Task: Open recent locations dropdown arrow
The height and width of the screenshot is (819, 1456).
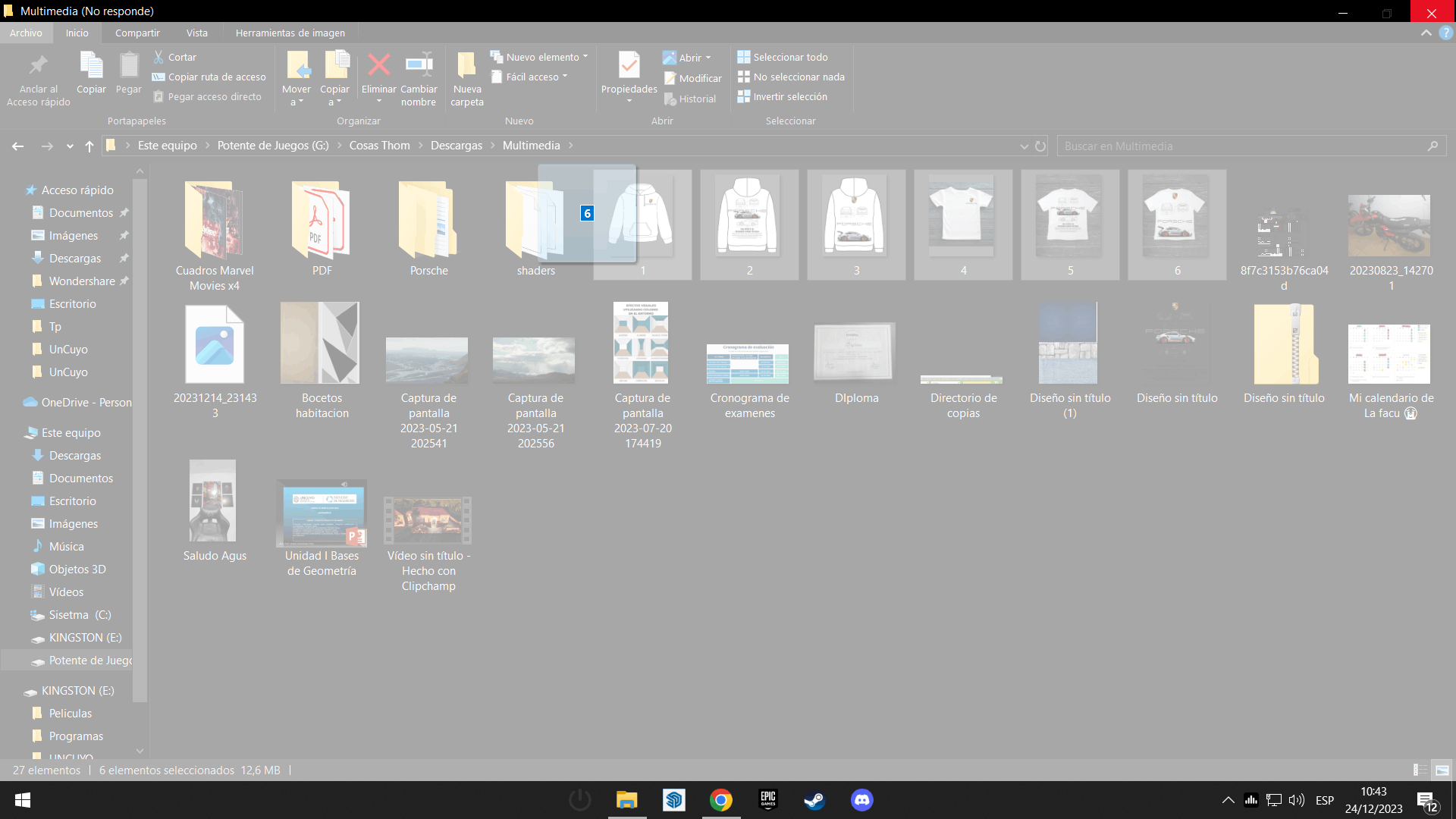Action: [x=70, y=146]
